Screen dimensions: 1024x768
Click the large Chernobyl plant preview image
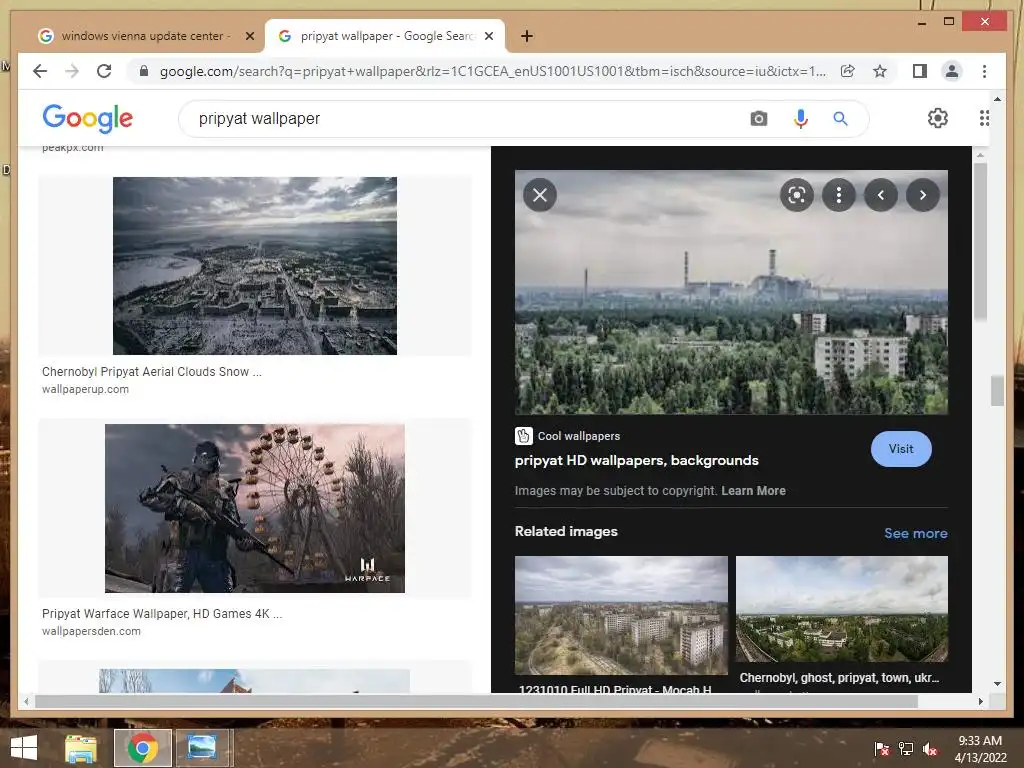[731, 292]
